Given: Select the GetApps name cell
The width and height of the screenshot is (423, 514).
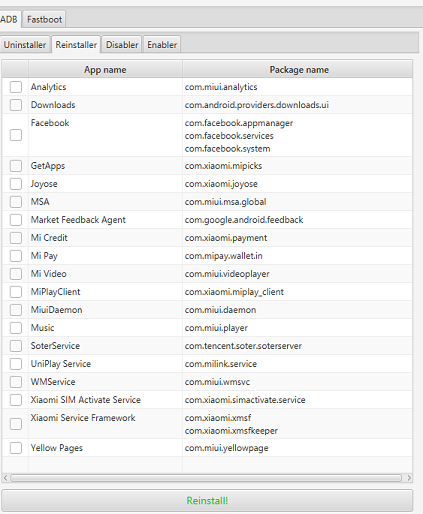Looking at the screenshot, I should (105, 166).
